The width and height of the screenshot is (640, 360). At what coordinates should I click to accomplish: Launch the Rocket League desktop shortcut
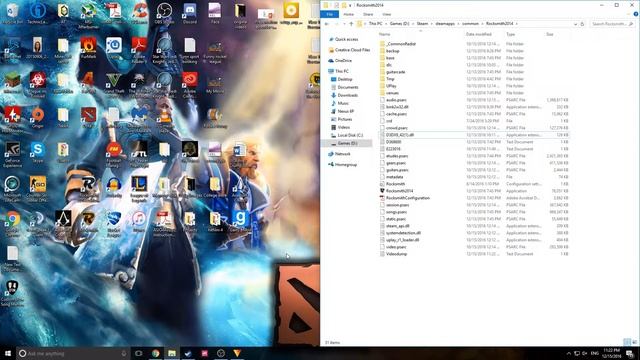114,224
